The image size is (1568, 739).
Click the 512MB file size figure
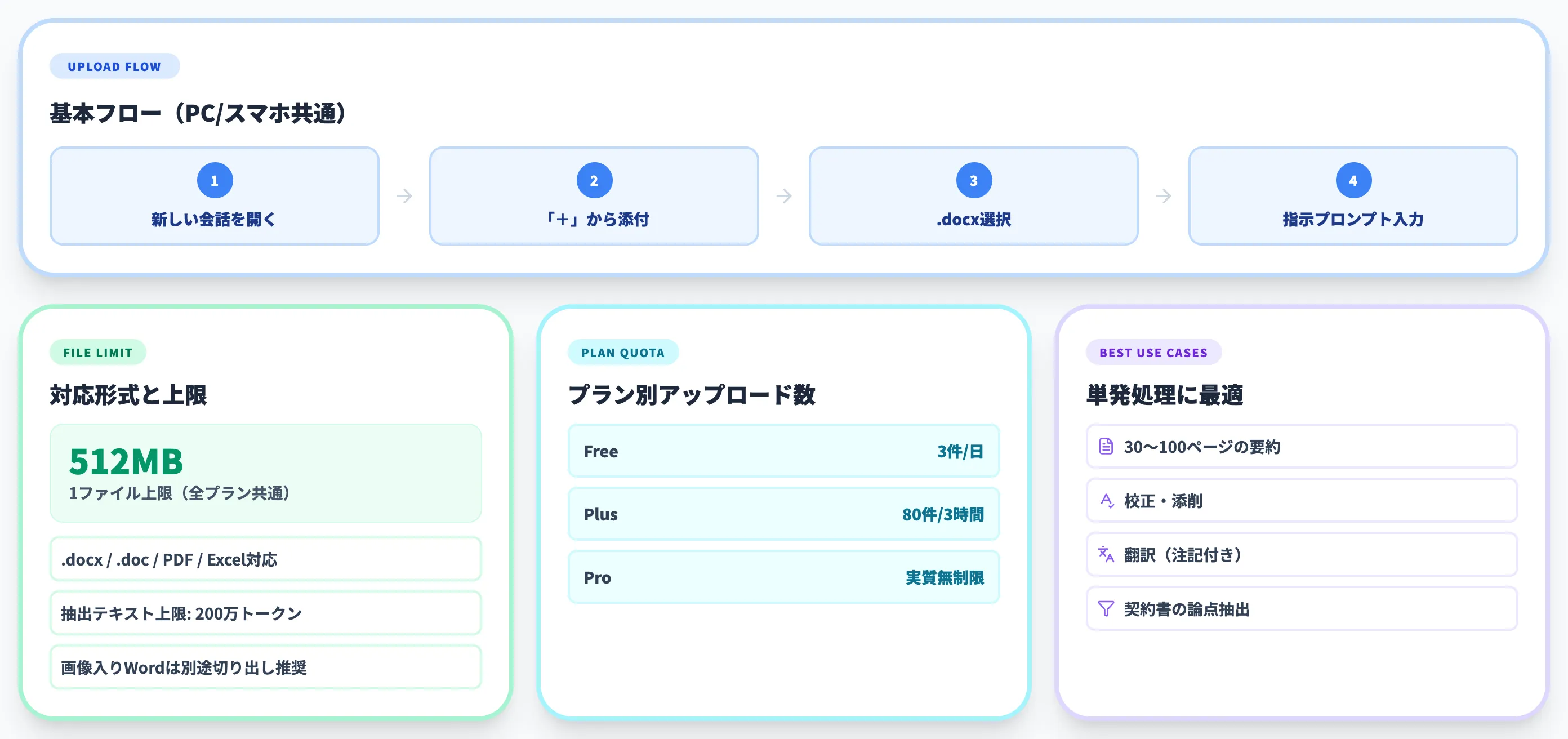pos(126,461)
